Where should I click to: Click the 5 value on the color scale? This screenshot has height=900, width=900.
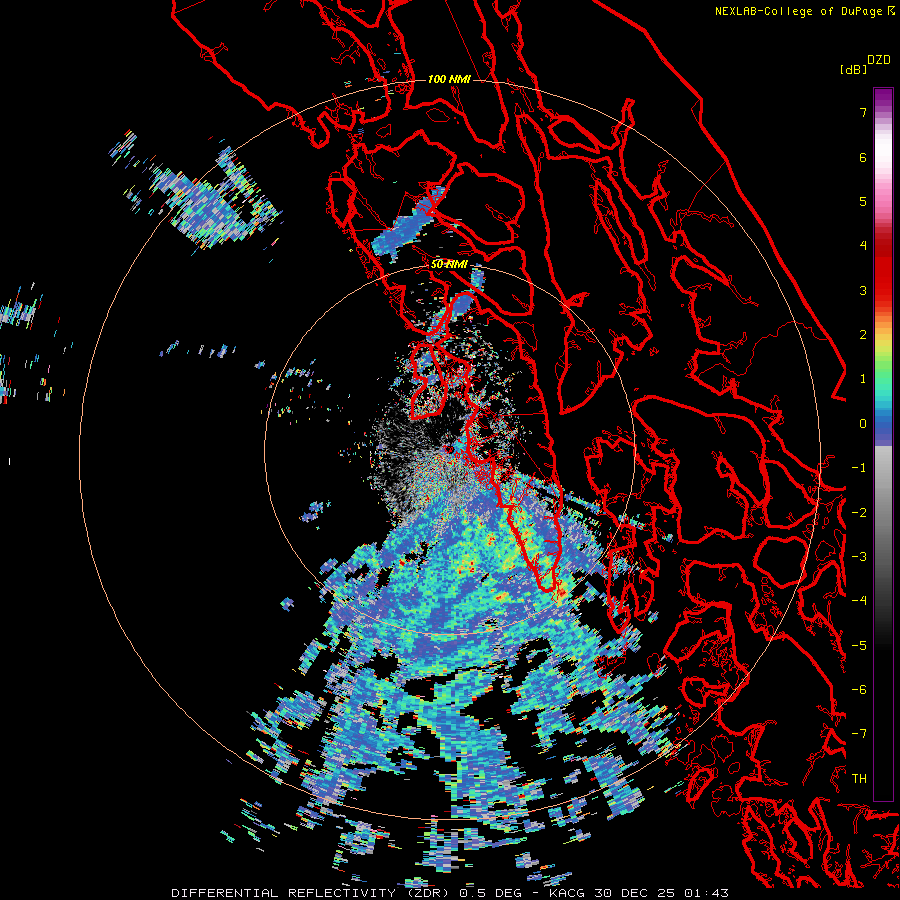point(863,202)
